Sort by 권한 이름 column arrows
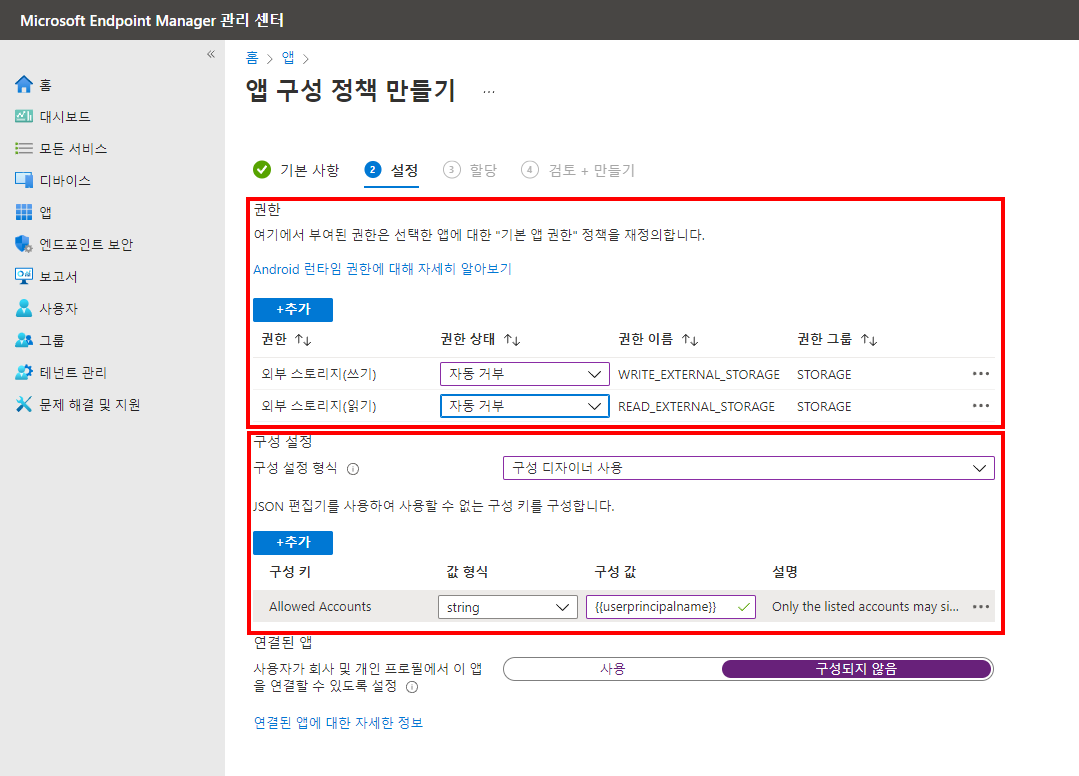This screenshot has height=776, width=1079. (x=690, y=340)
